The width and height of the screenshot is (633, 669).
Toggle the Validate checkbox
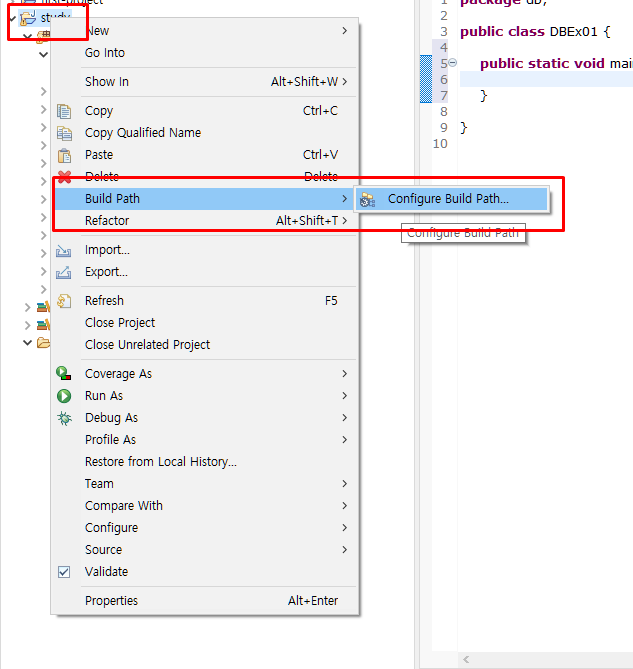(x=64, y=572)
